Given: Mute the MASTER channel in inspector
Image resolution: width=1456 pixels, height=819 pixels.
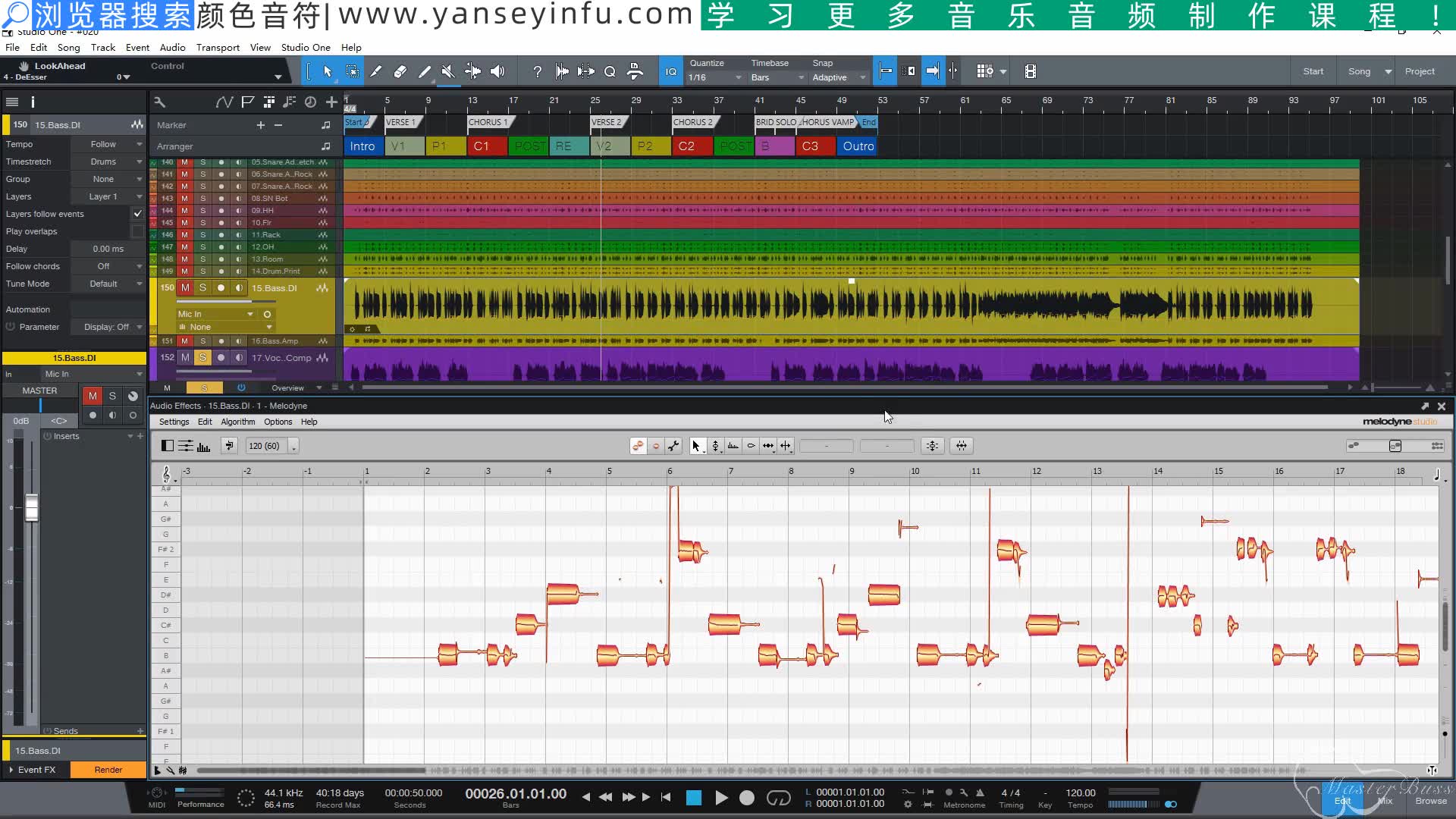Looking at the screenshot, I should pyautogui.click(x=93, y=396).
